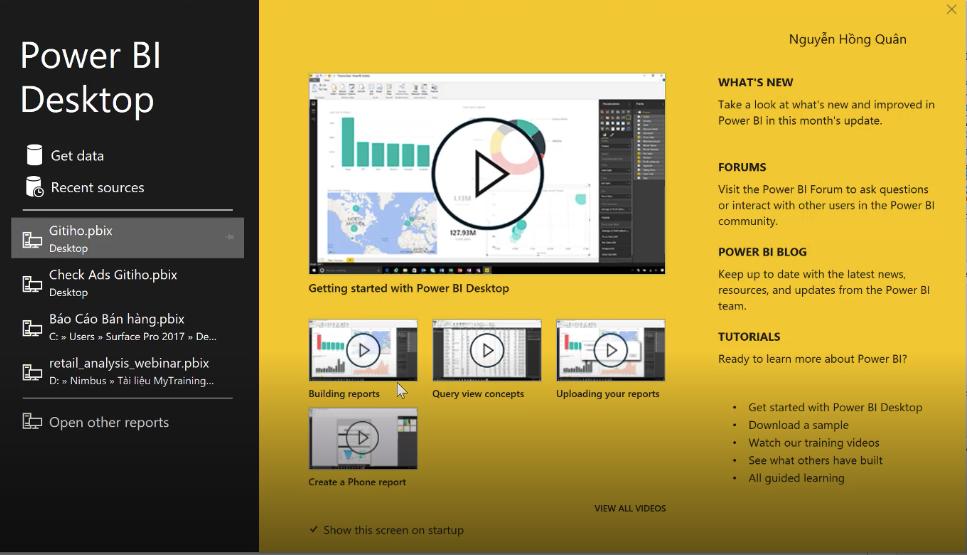Click the Download a sample link
Viewport: 967px width, 555px height.
[x=798, y=425]
